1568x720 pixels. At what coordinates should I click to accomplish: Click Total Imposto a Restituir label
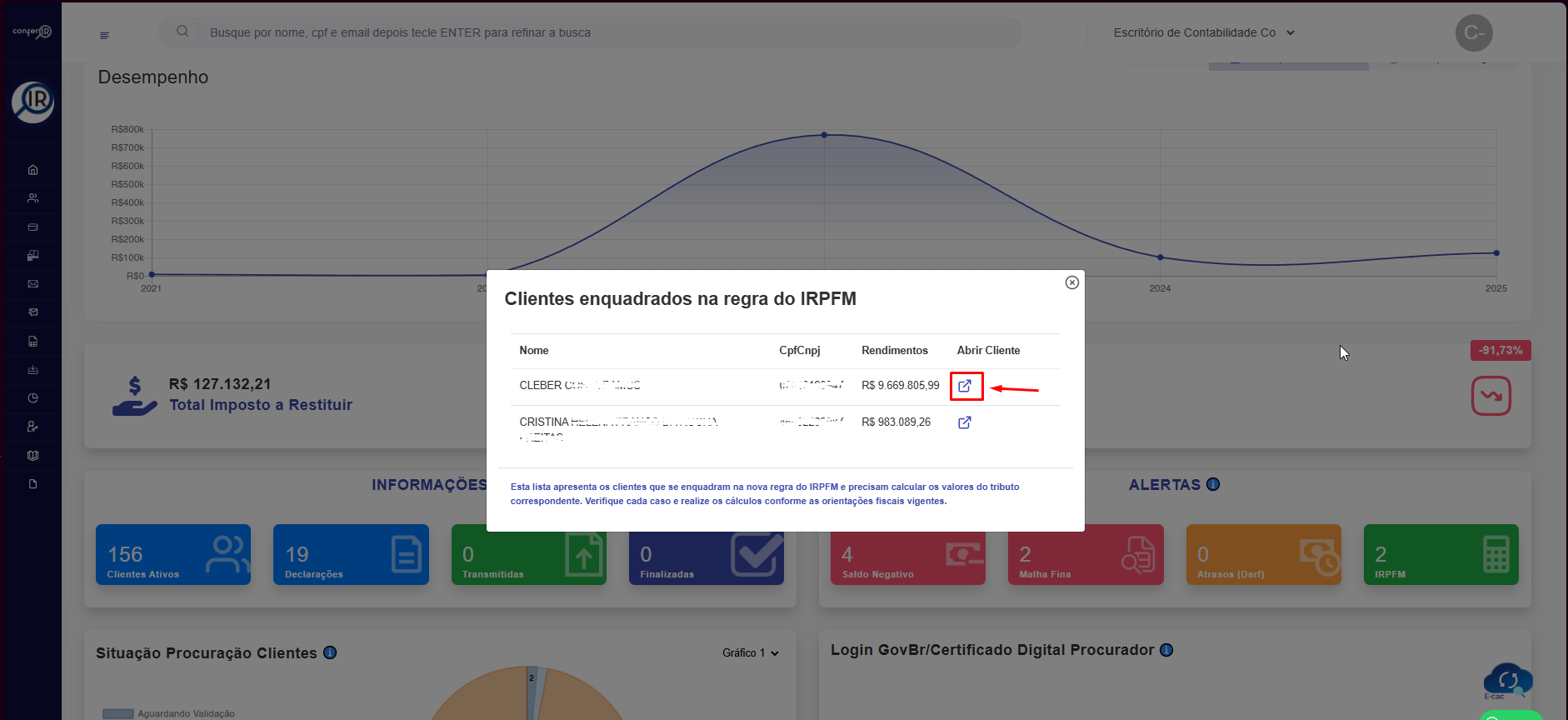click(261, 405)
